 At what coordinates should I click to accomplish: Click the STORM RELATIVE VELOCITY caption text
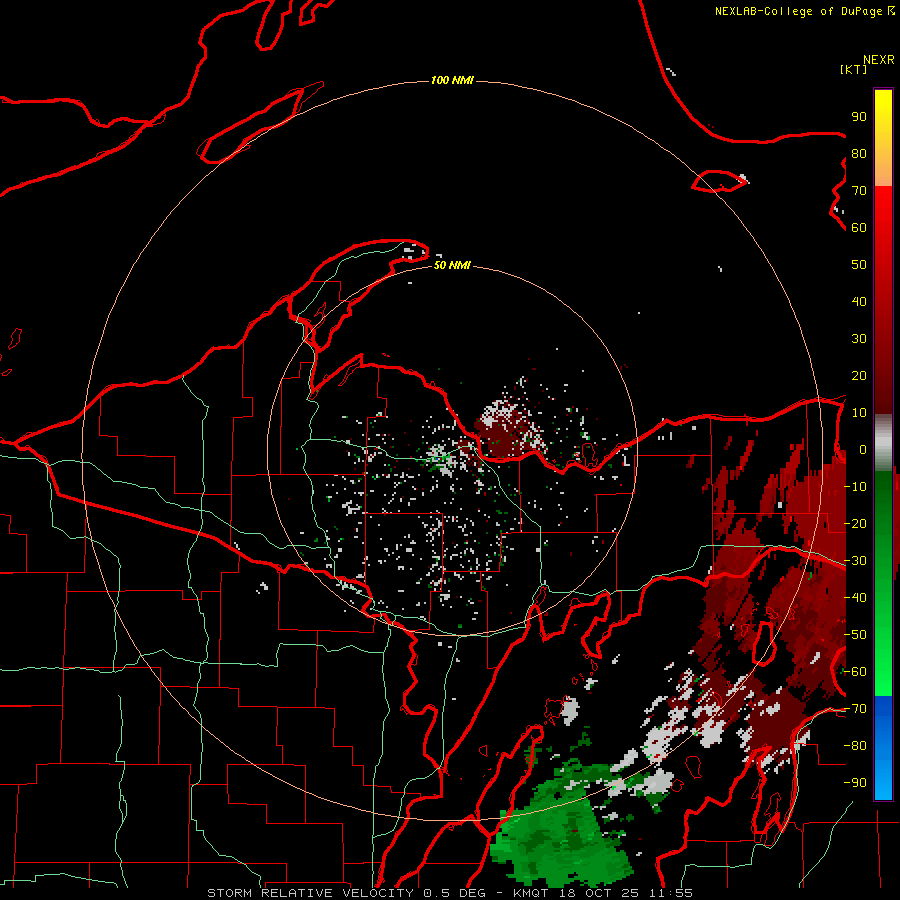point(310,893)
